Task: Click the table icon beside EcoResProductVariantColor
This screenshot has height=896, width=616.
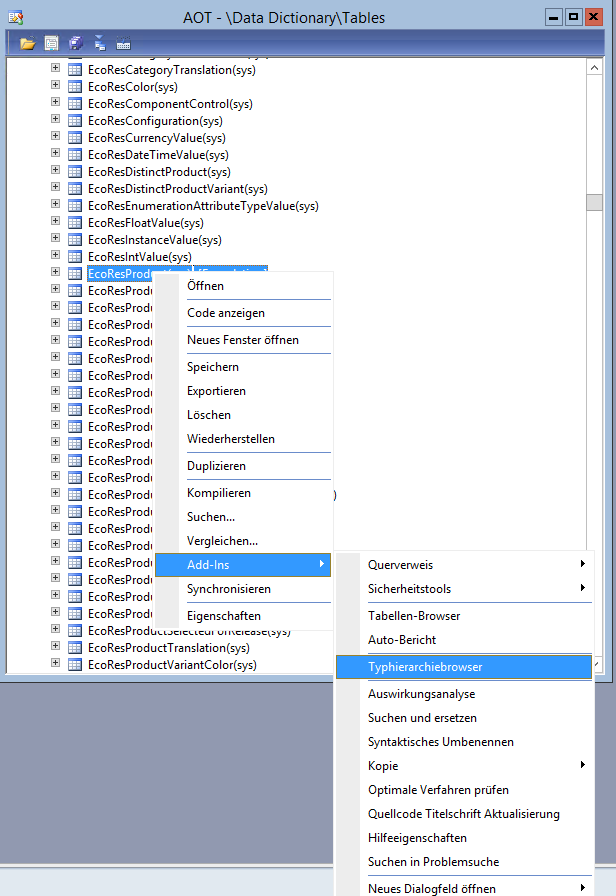Action: (x=75, y=665)
